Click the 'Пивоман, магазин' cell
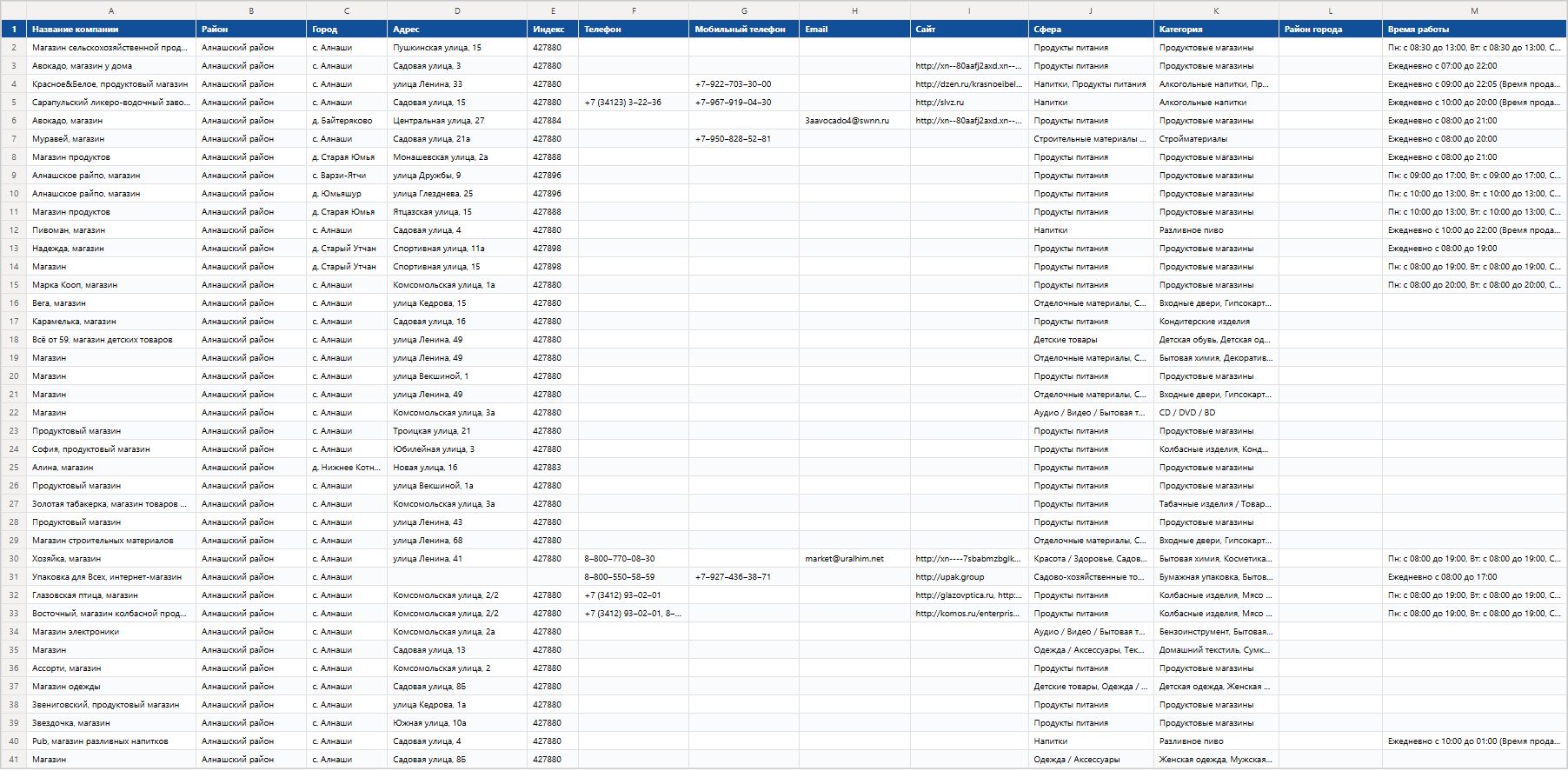The image size is (1568, 784). (x=111, y=230)
